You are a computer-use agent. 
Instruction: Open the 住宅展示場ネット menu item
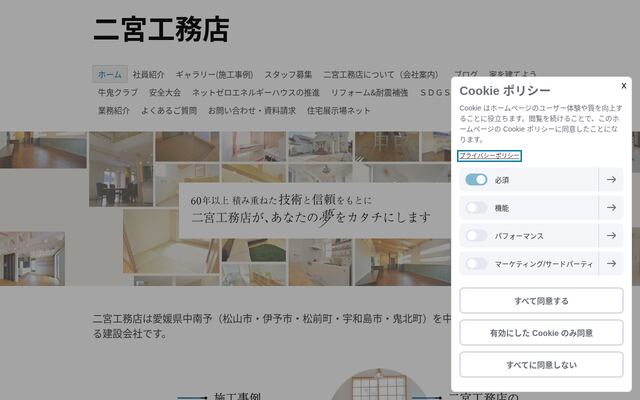click(339, 111)
